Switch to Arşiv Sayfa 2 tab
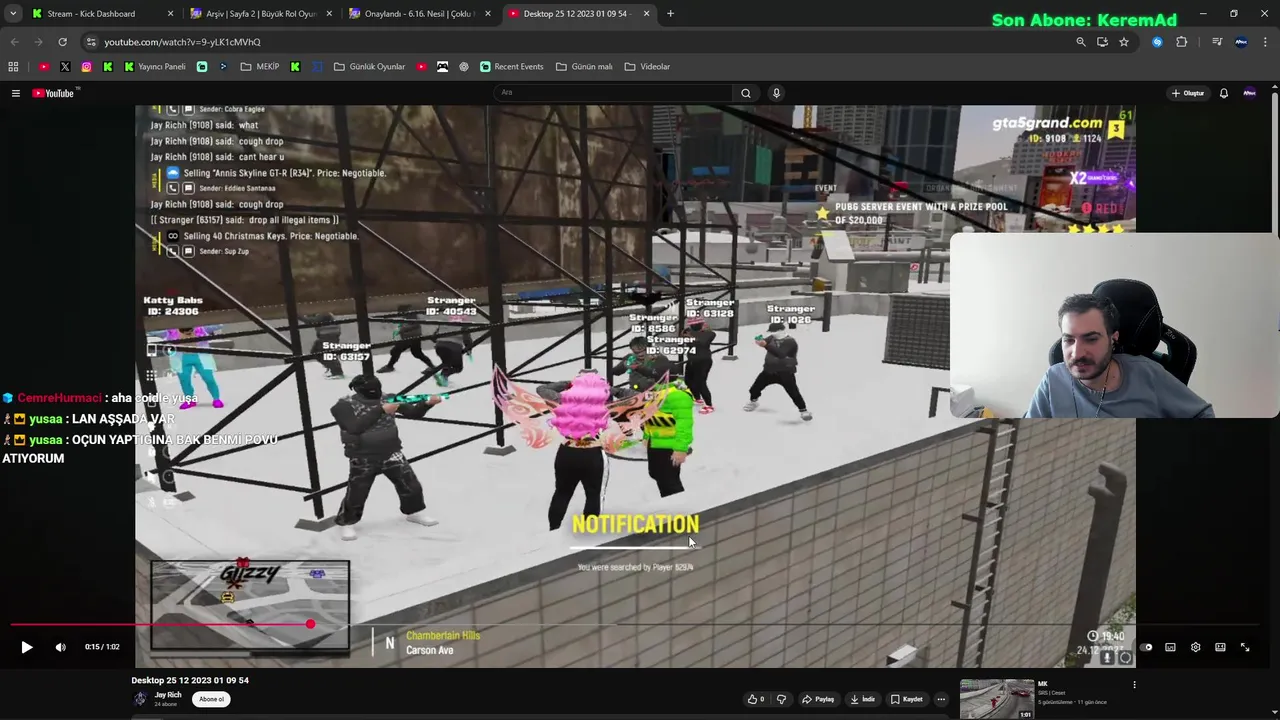Viewport: 1280px width, 720px height. [x=259, y=14]
